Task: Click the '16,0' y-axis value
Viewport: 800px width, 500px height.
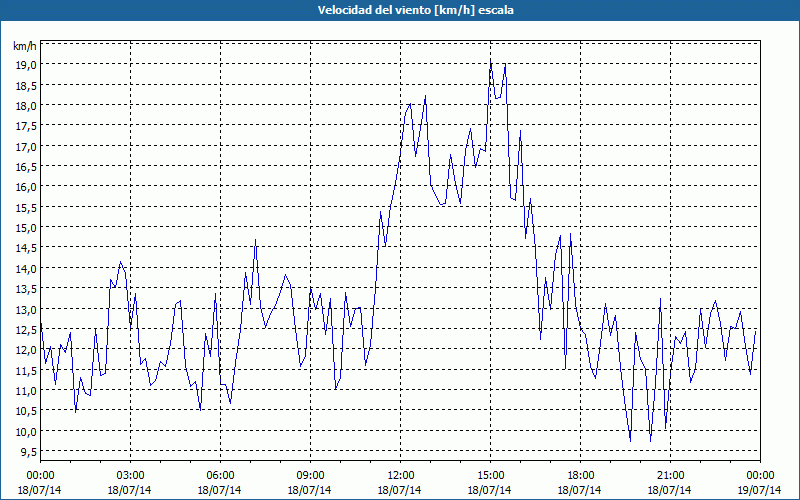Action: (x=25, y=187)
